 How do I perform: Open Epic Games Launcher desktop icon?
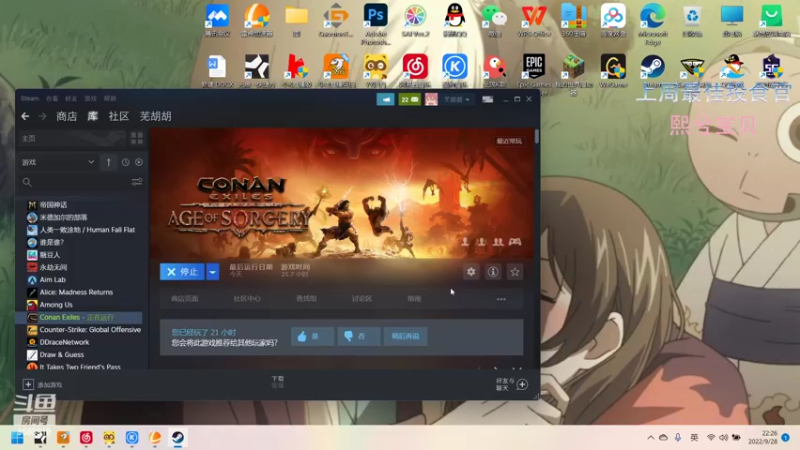pos(534,71)
